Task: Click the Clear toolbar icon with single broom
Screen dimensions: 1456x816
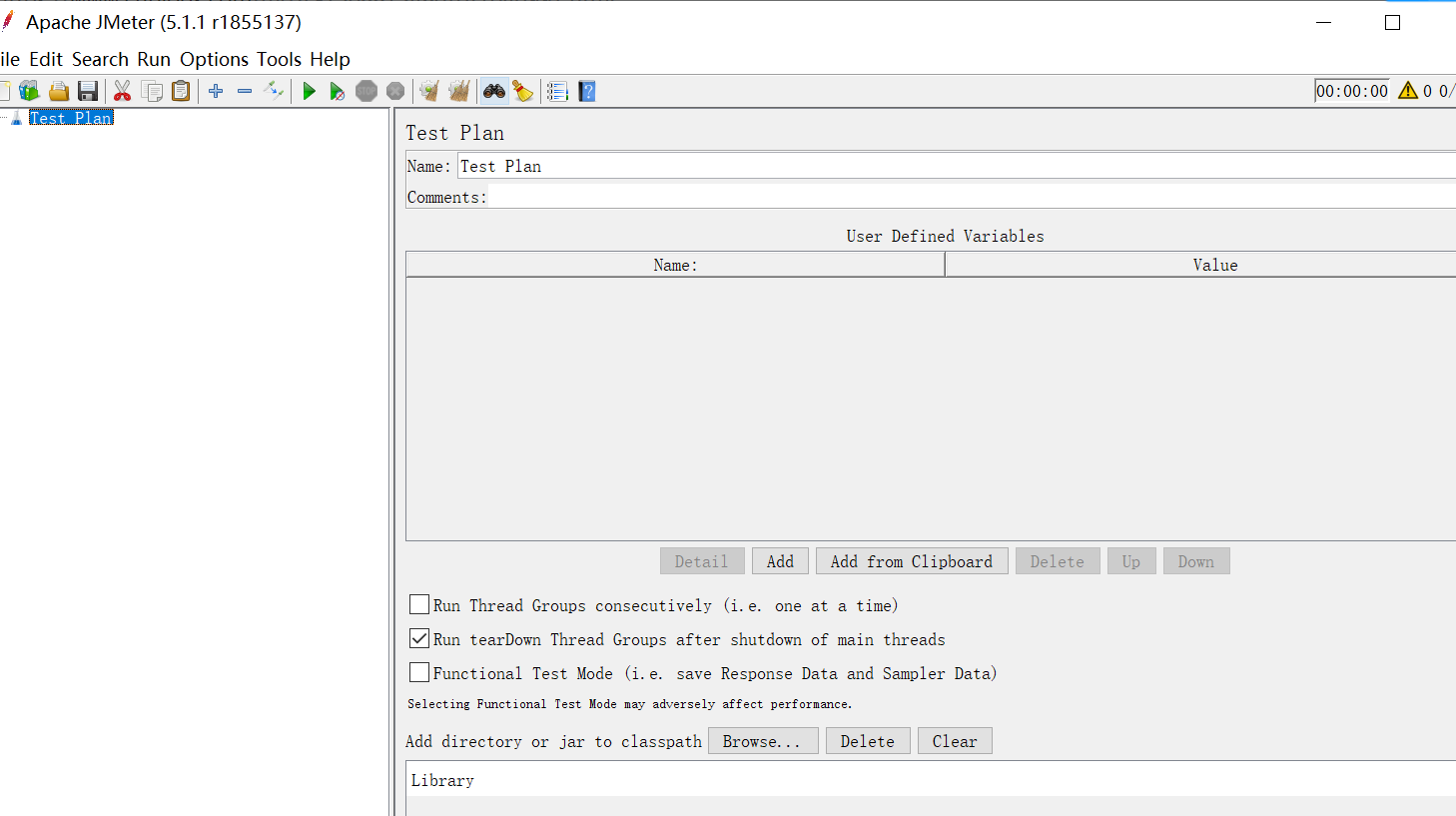Action: [x=429, y=91]
